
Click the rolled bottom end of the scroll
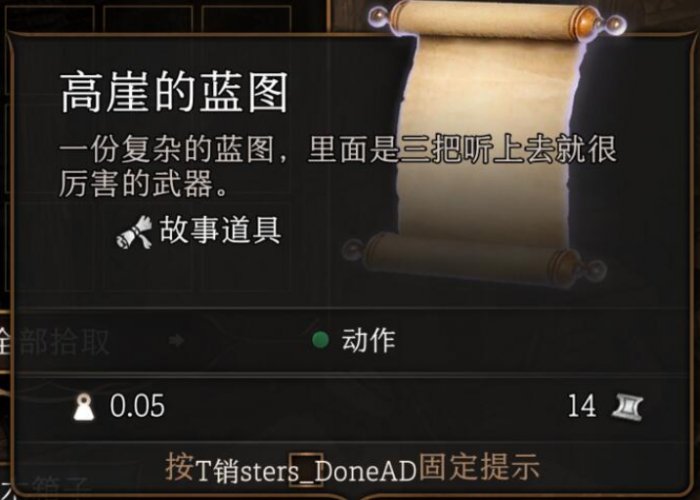pyautogui.click(x=473, y=261)
